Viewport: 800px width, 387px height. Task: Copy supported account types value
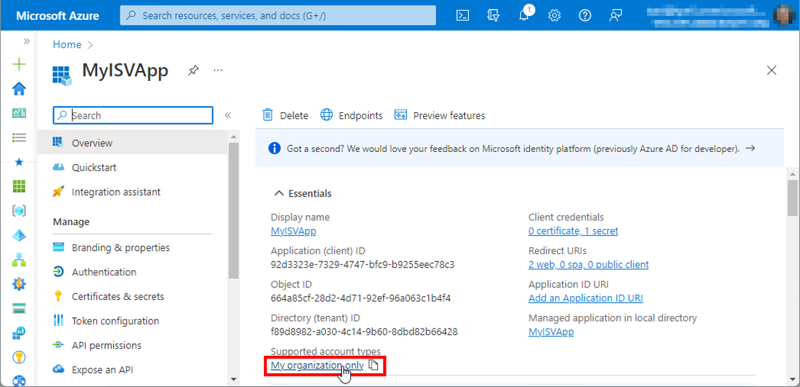pyautogui.click(x=373, y=365)
